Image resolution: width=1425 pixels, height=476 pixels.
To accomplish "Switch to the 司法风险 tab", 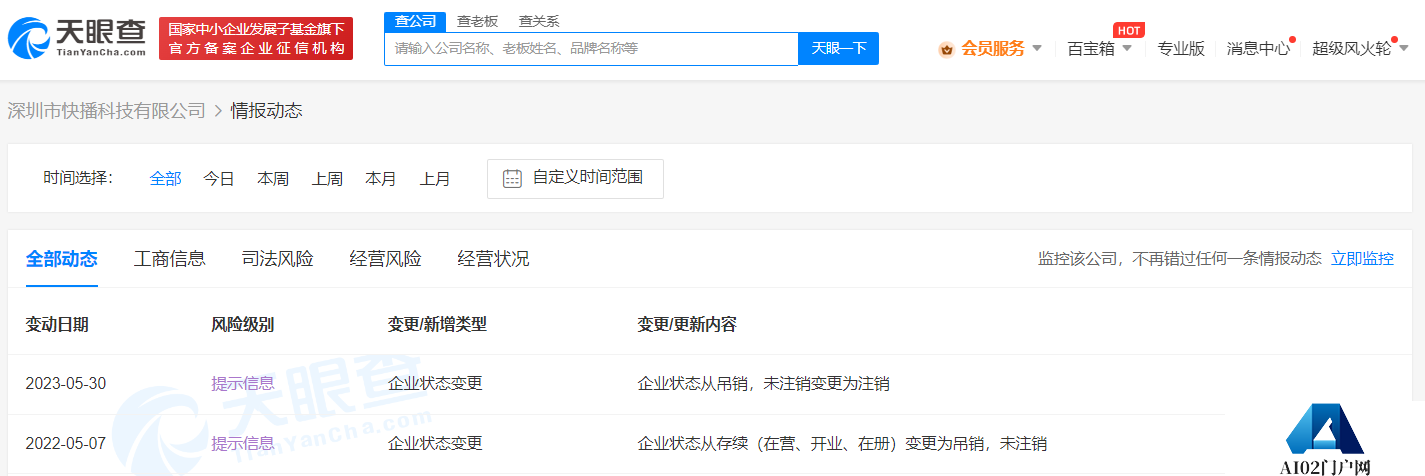I will (x=278, y=259).
